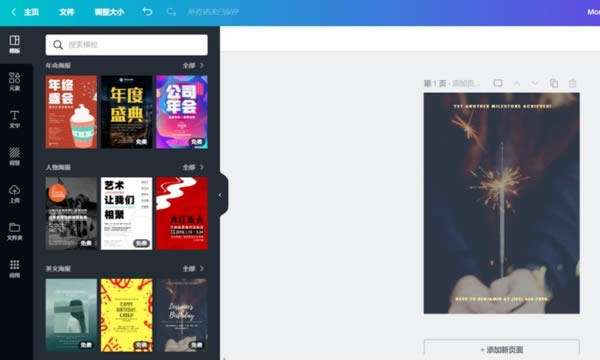Open the apps grid panel in sidebar
This screenshot has width=600, height=360.
(15, 269)
